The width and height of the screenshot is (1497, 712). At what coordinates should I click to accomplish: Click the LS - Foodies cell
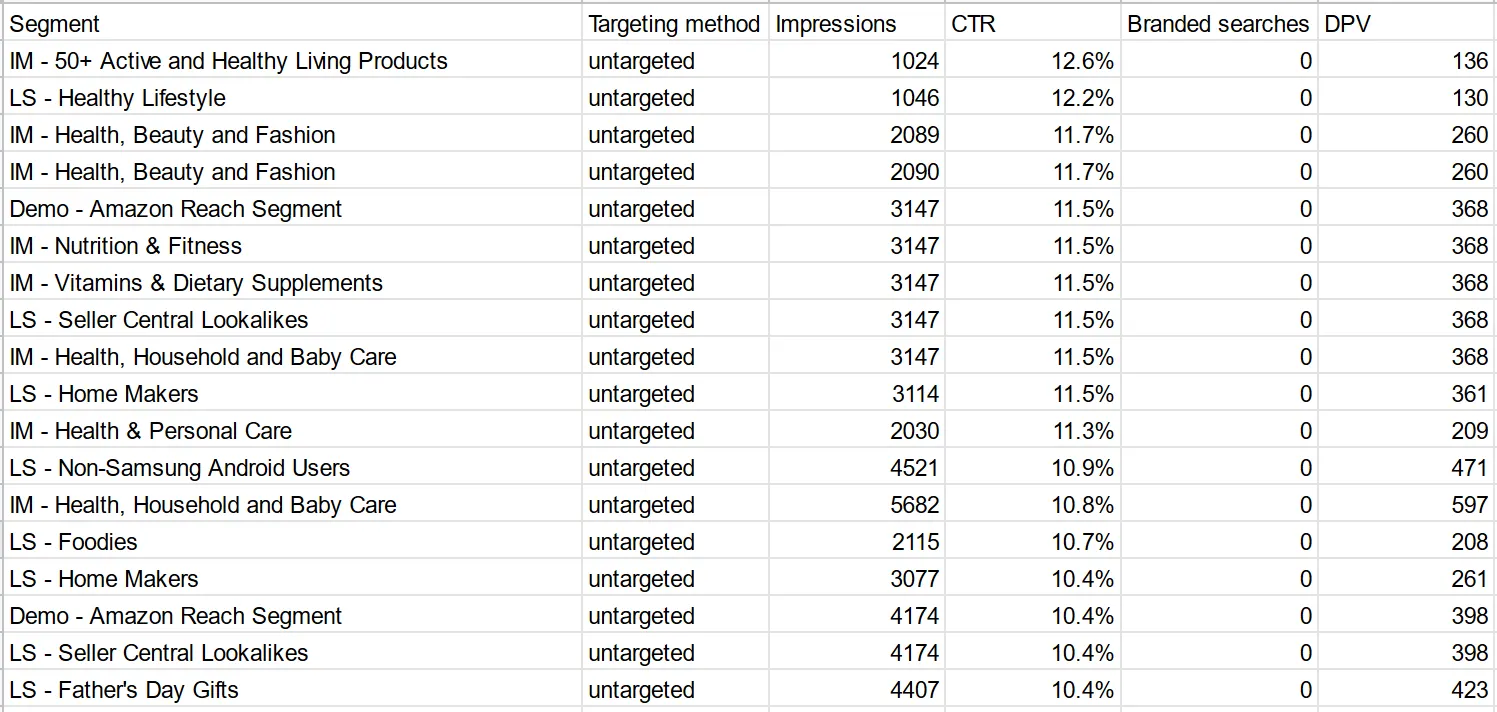pos(292,542)
